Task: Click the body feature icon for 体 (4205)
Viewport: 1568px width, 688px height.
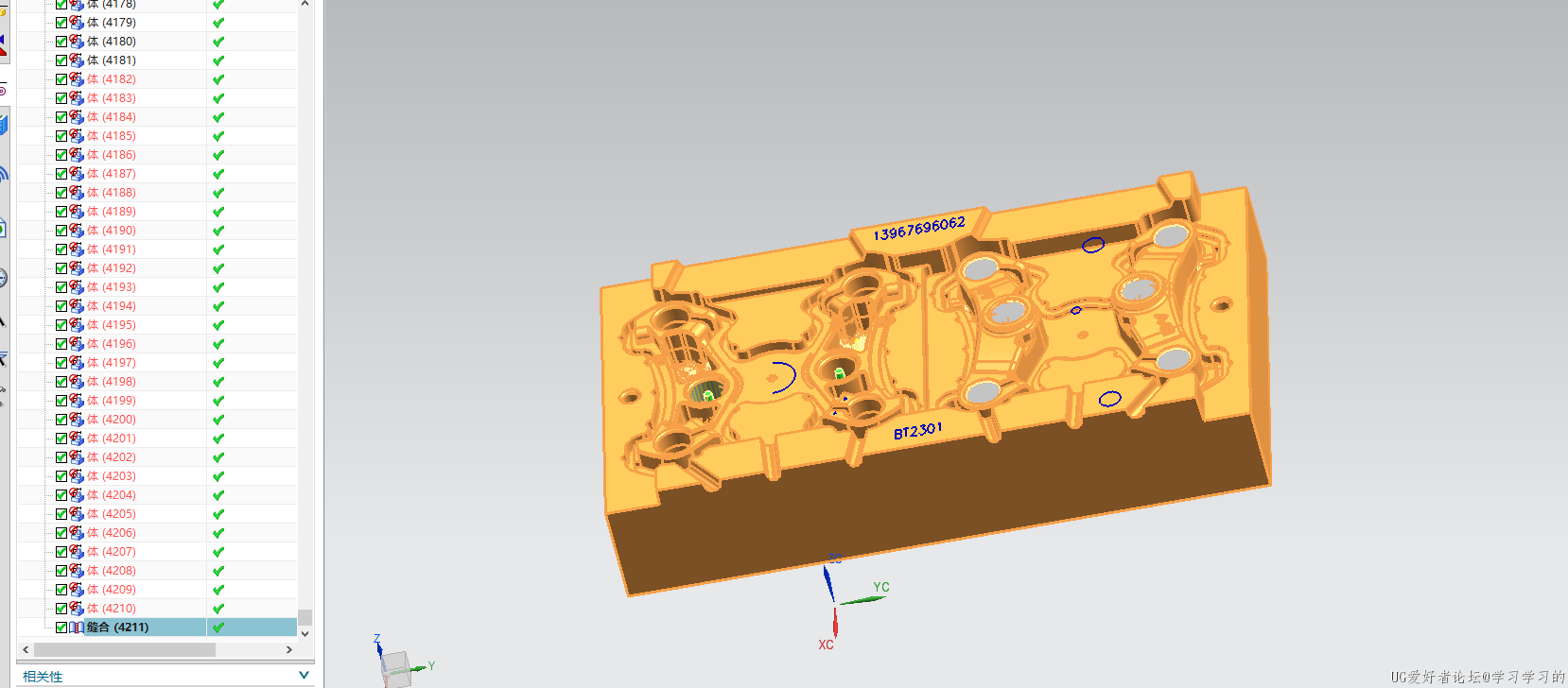Action: pyautogui.click(x=77, y=514)
